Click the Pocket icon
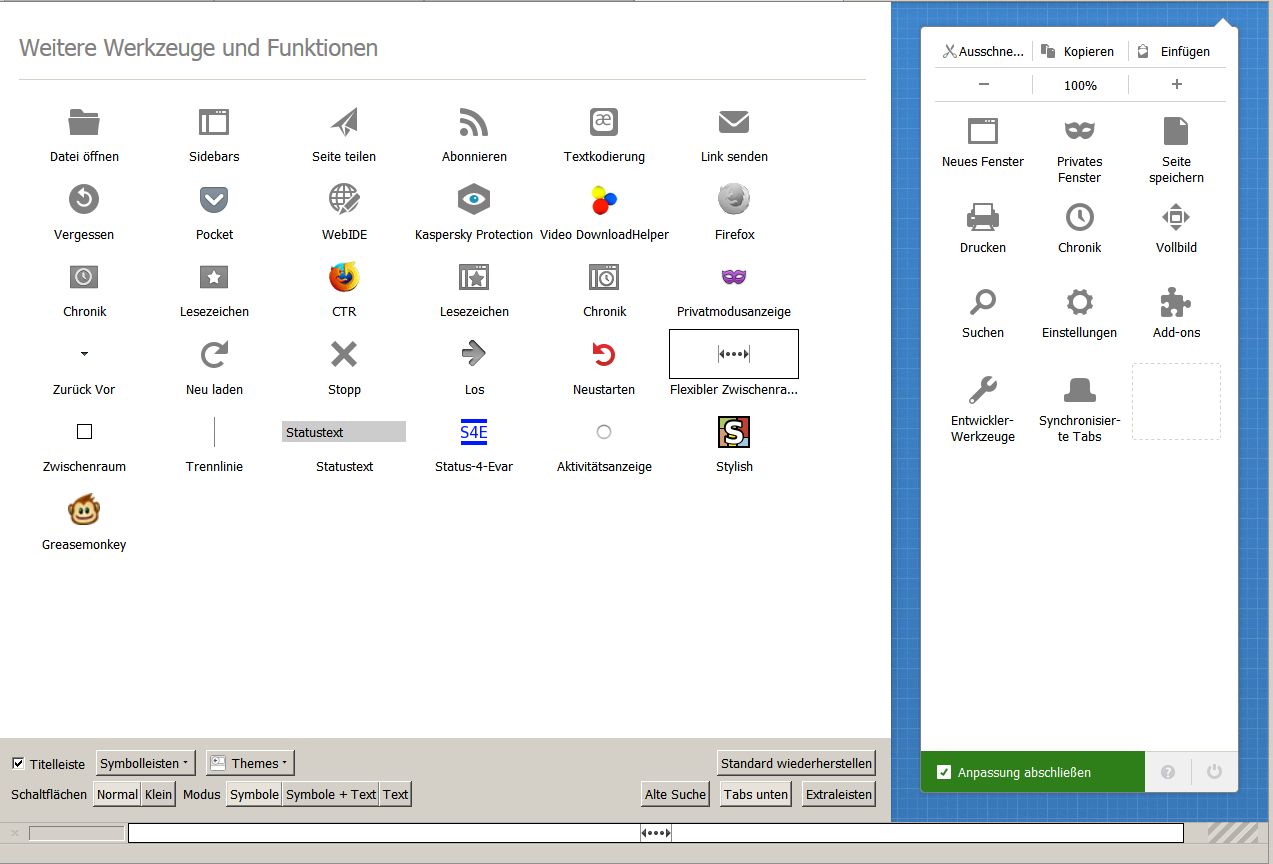This screenshot has width=1273, height=864. click(214, 199)
